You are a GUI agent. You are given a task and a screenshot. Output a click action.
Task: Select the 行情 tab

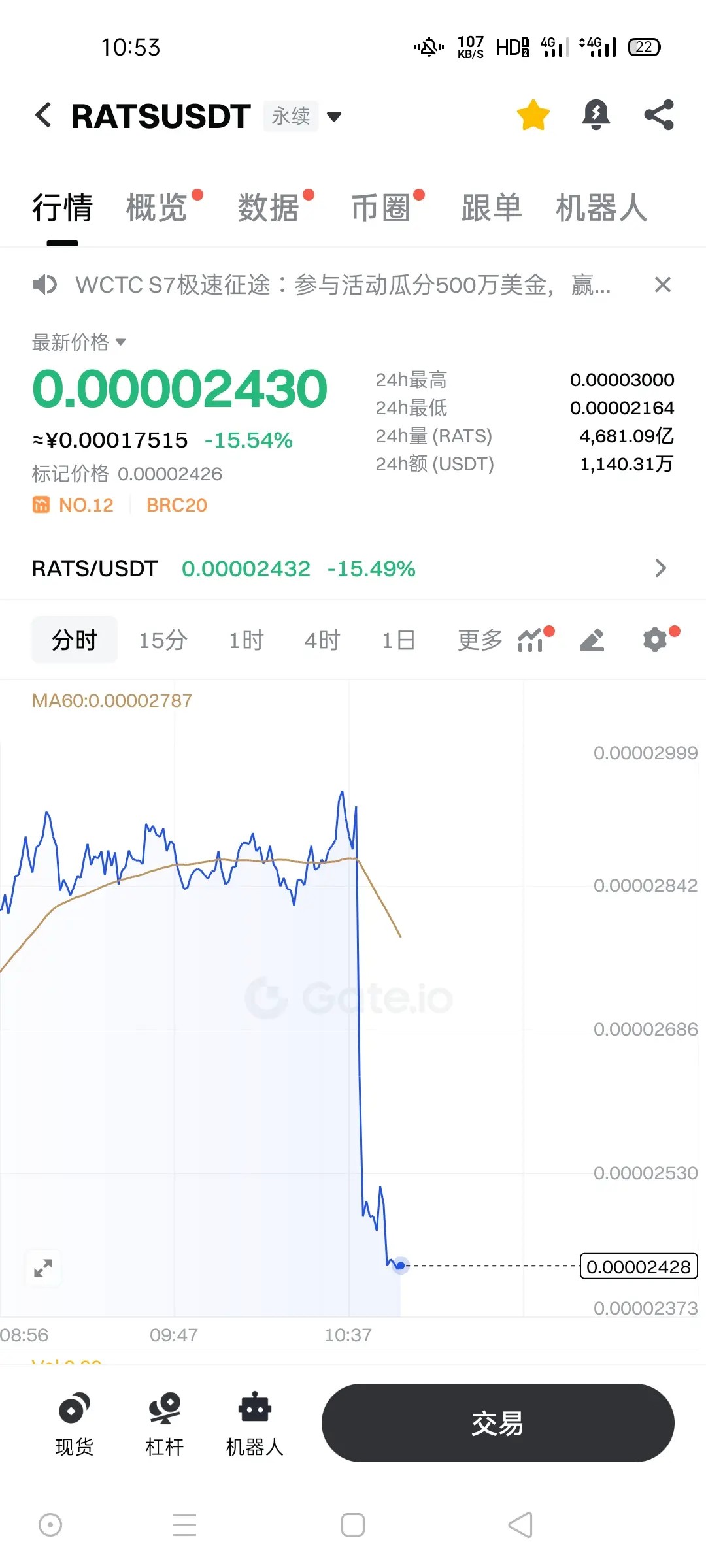click(x=62, y=208)
